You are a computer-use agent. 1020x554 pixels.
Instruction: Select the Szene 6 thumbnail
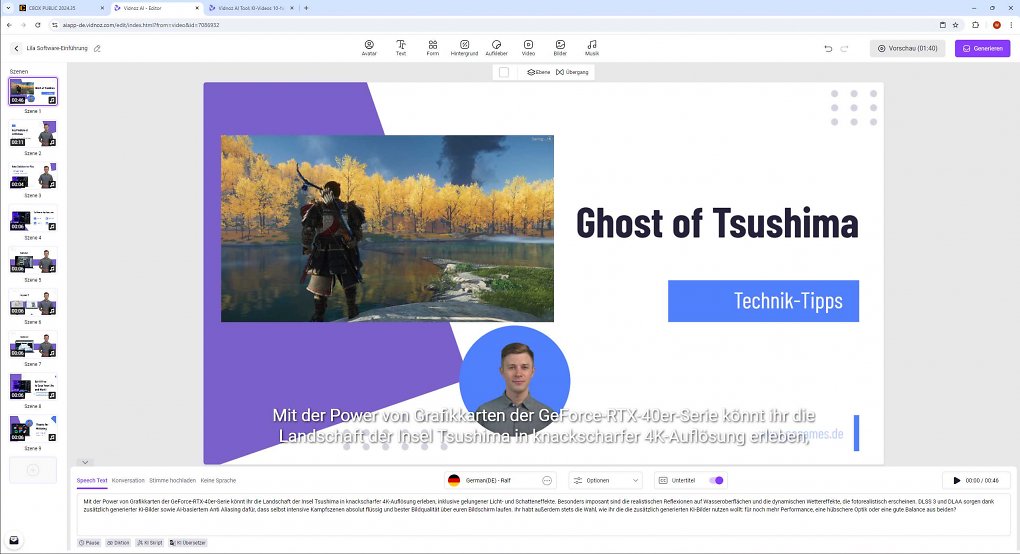click(x=33, y=302)
